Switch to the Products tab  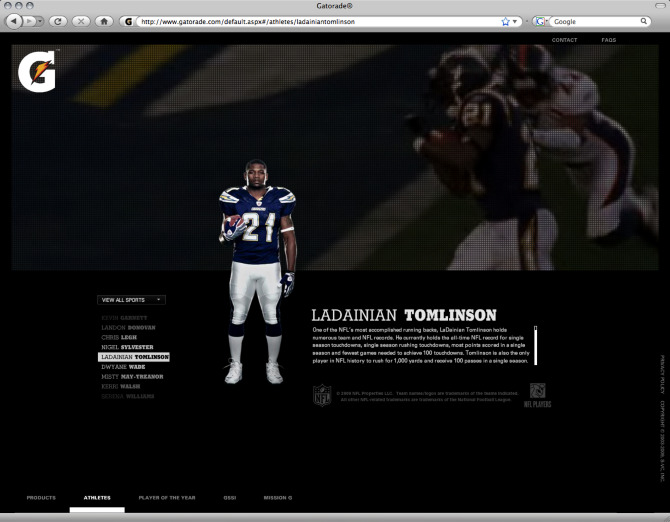pyautogui.click(x=41, y=497)
